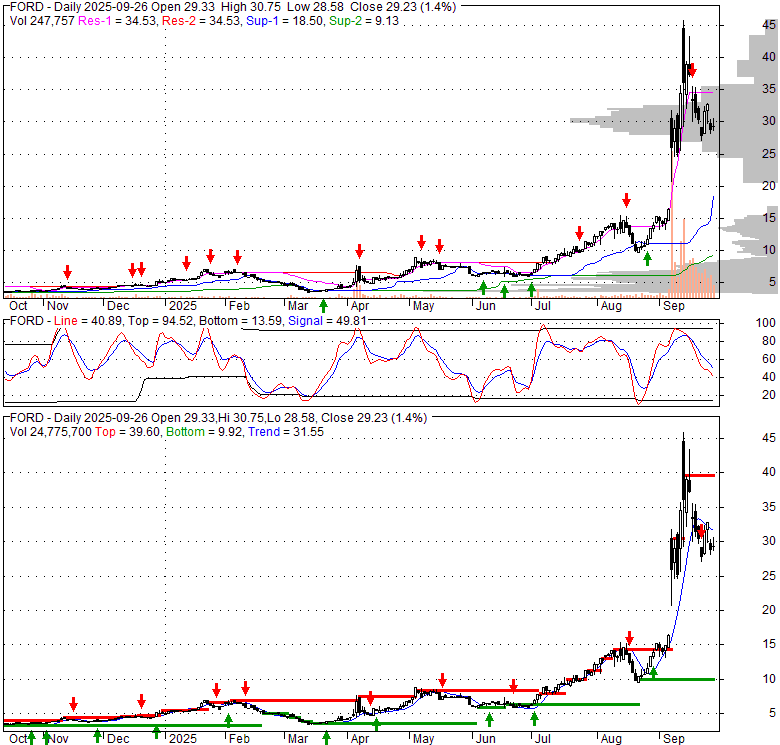The width and height of the screenshot is (780, 745).
Task: Click the green buy arrow in late August, top chart
Action: (647, 259)
